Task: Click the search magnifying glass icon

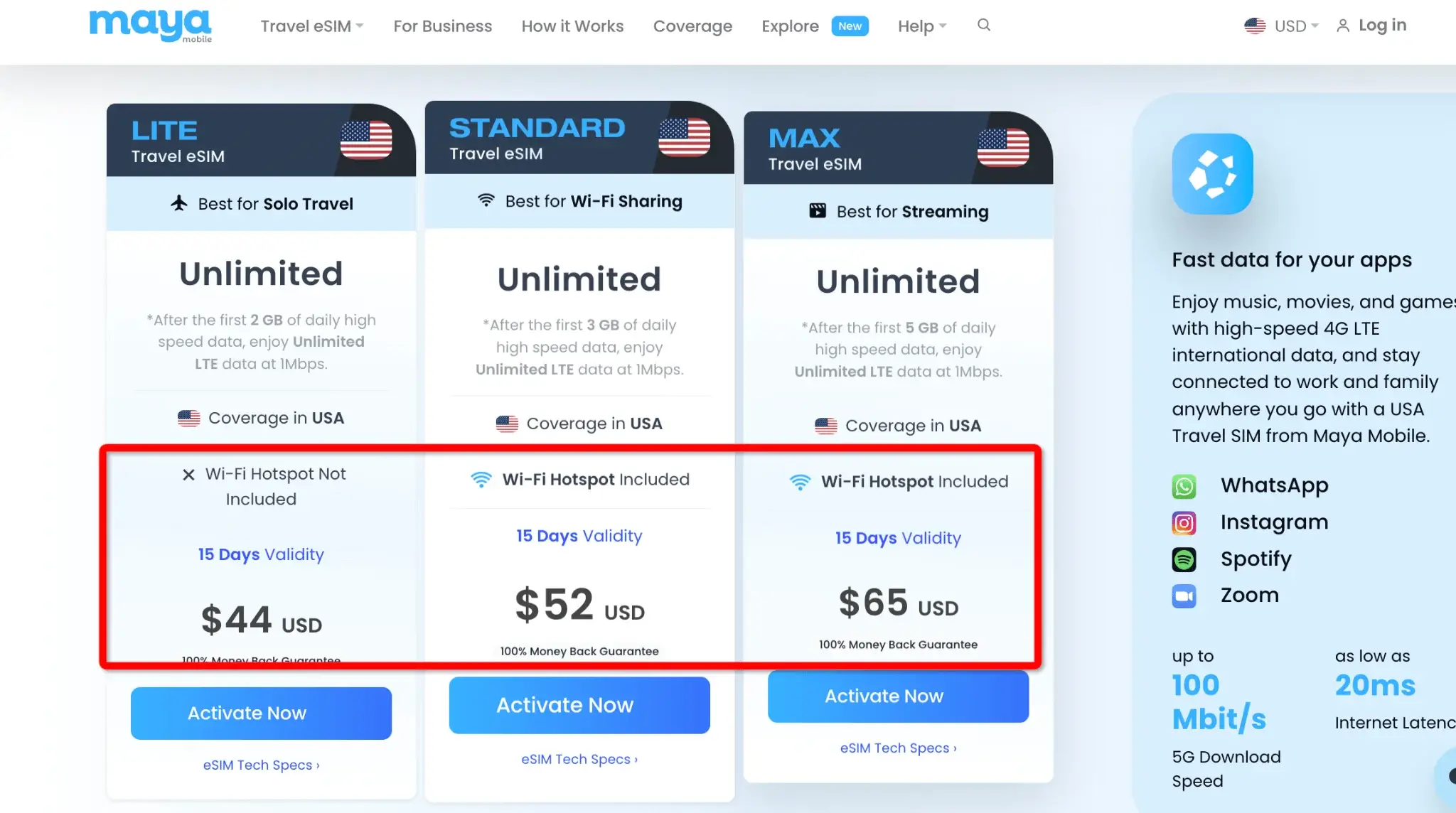Action: 984,24
